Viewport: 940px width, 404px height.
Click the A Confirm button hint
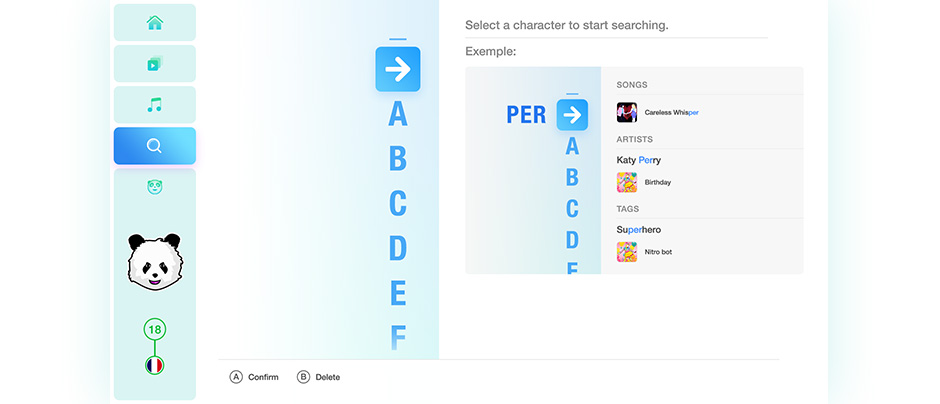(254, 377)
